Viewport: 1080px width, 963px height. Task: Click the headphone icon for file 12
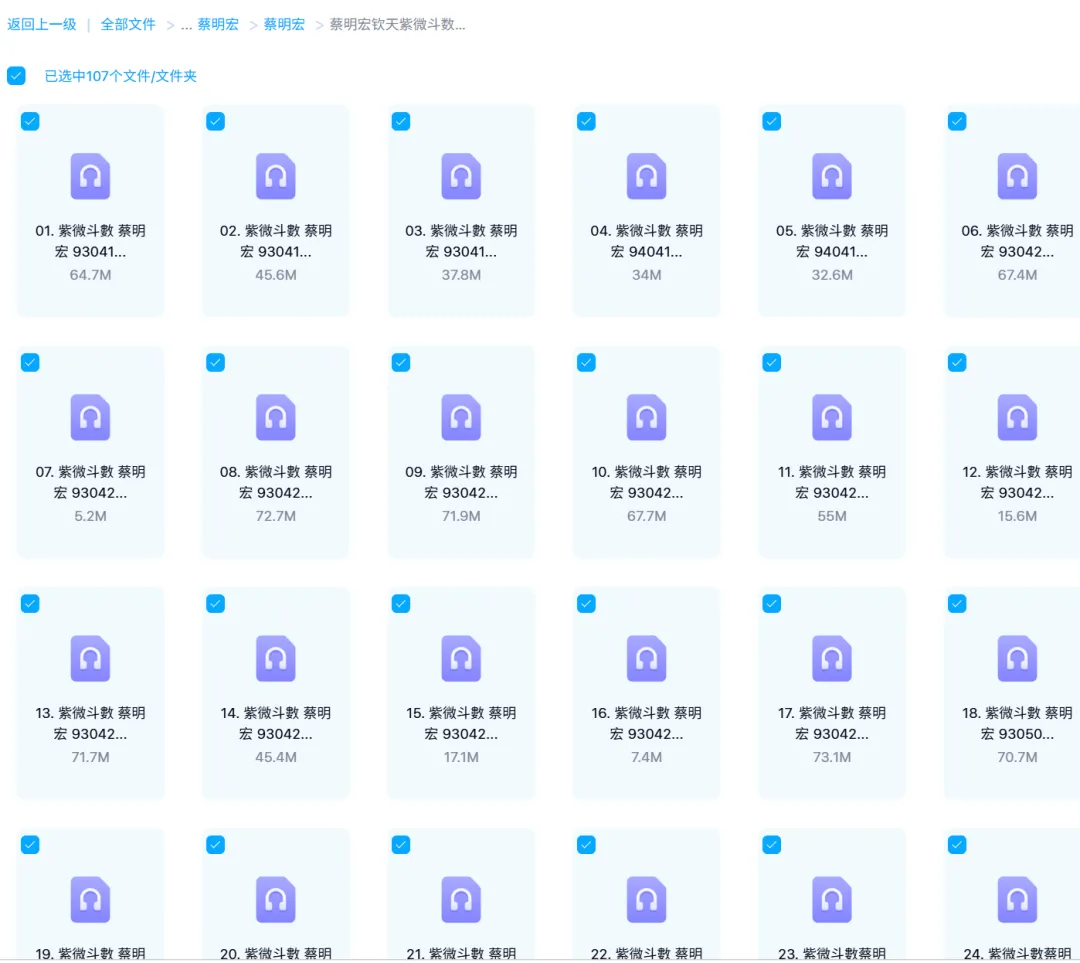[1017, 417]
